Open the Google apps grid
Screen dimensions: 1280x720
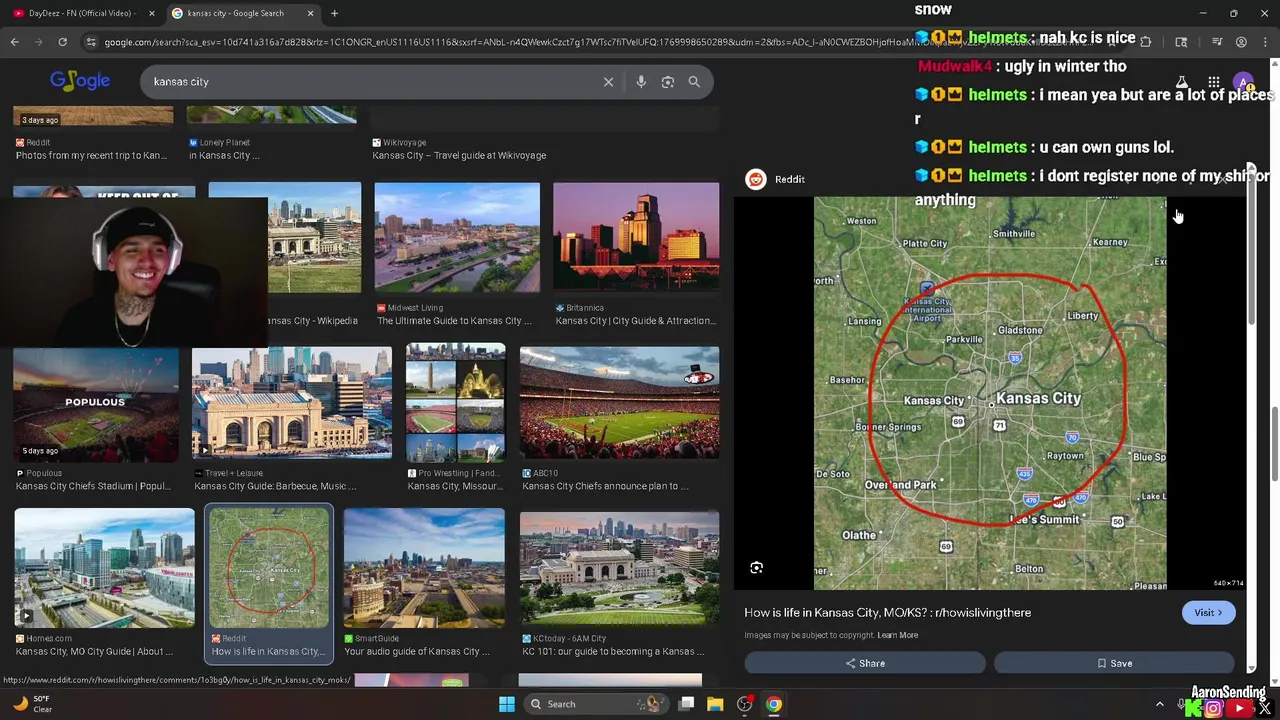click(1213, 82)
